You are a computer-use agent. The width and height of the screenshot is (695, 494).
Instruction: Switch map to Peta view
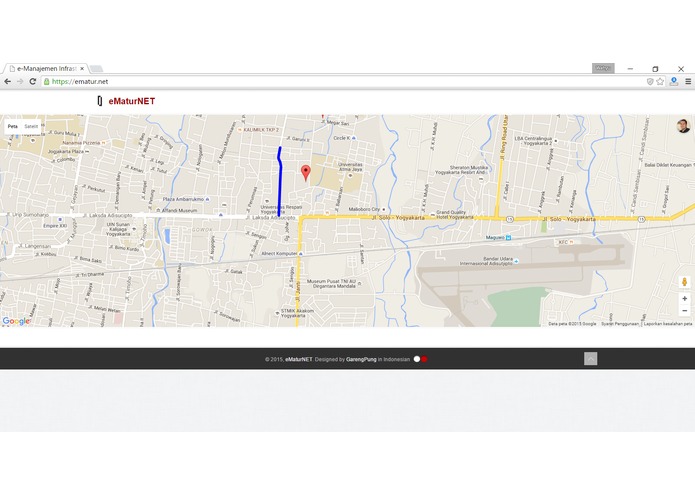[x=13, y=126]
